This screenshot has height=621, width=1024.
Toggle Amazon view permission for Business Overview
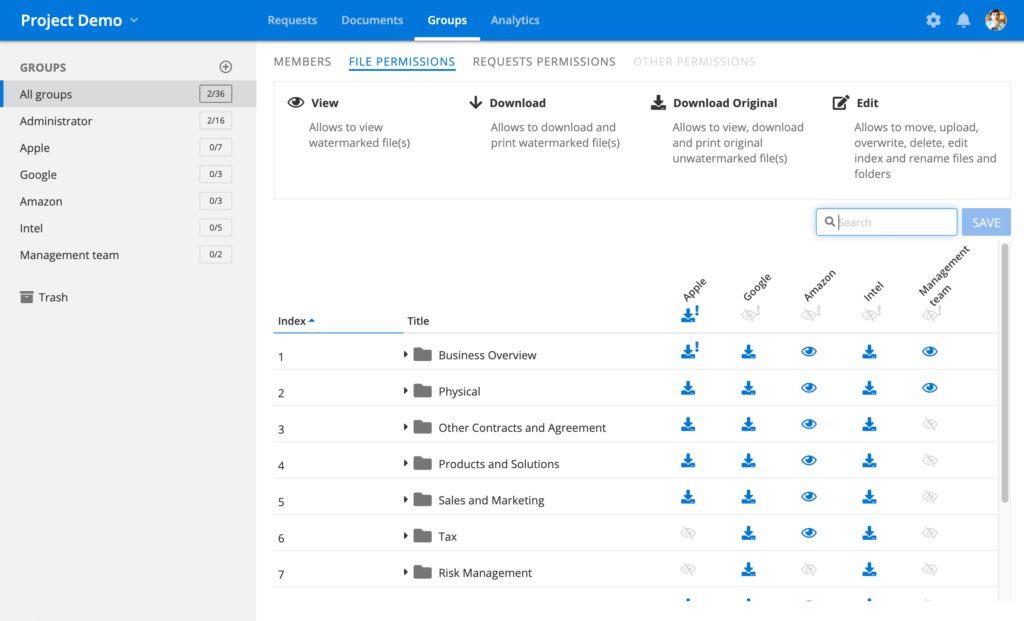(808, 351)
